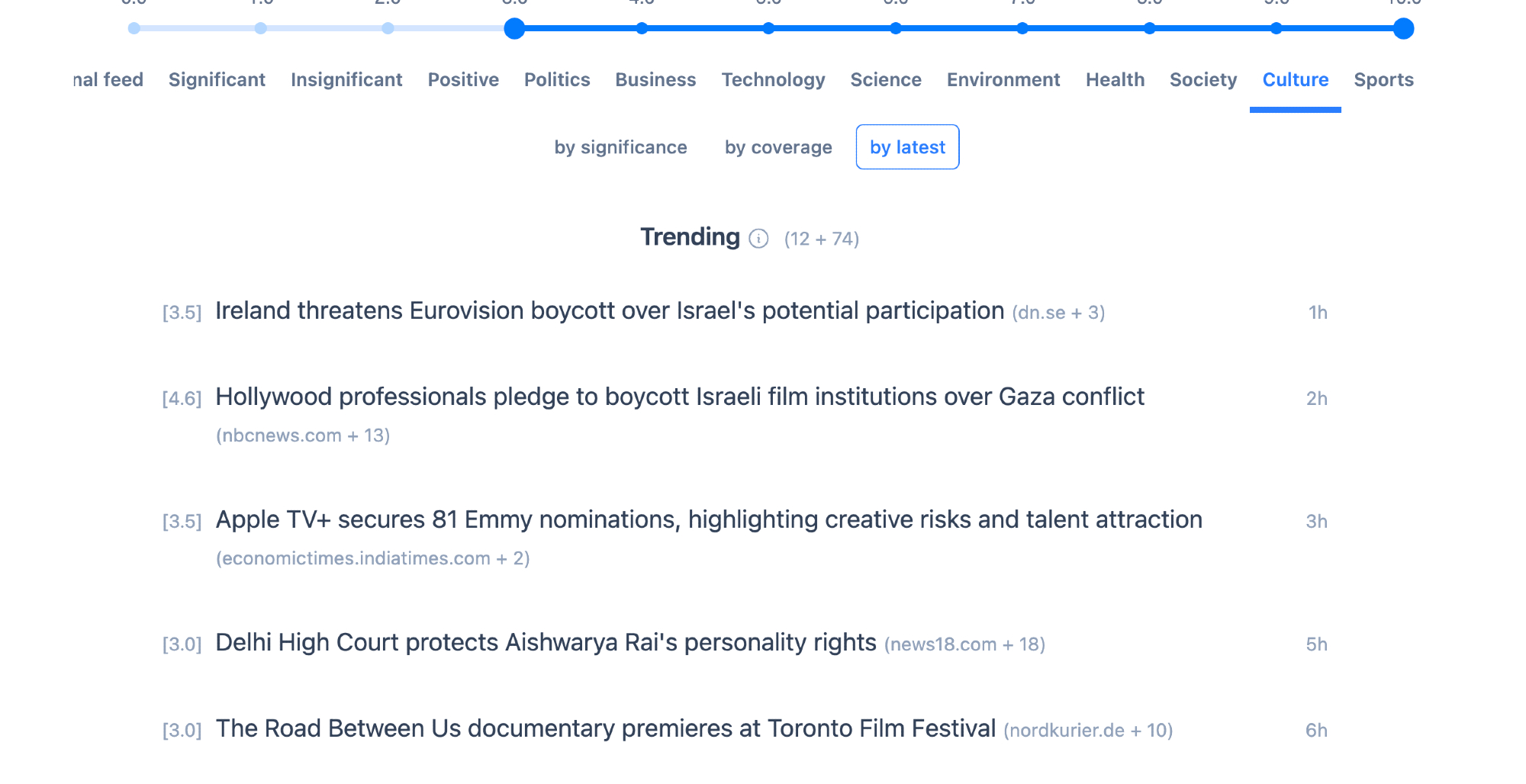Sort stories by coverage

[x=778, y=147]
